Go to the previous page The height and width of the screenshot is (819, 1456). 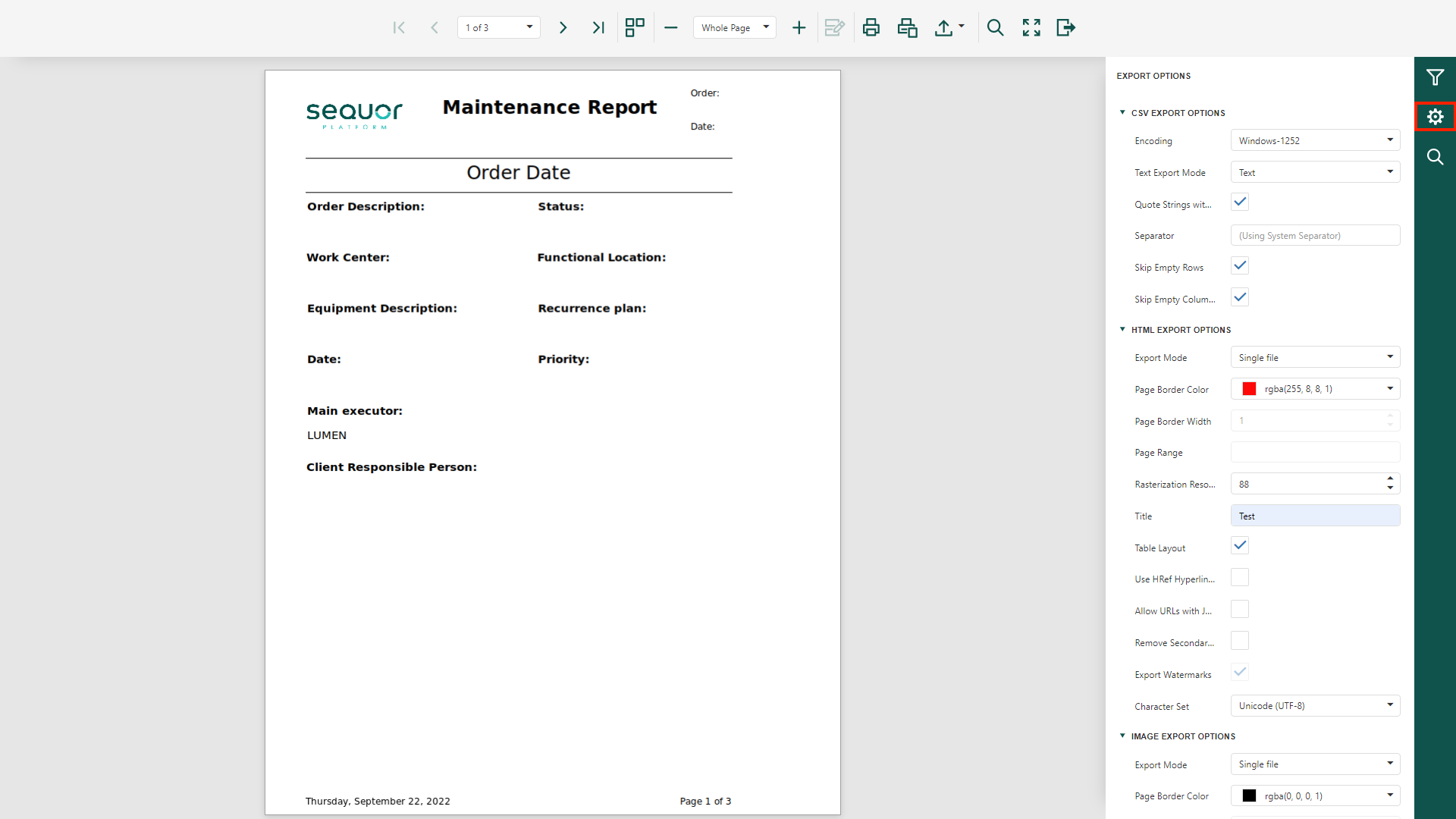pos(435,28)
